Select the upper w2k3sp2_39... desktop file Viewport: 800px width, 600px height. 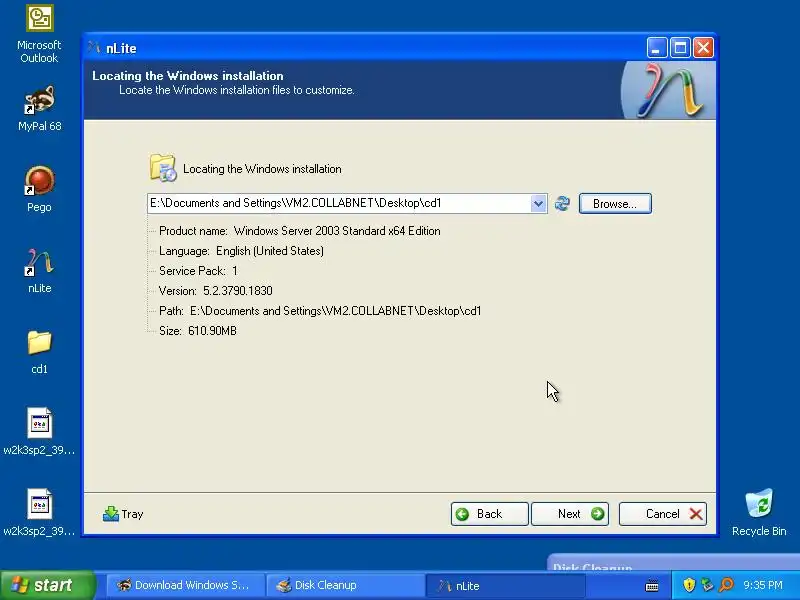click(39, 431)
